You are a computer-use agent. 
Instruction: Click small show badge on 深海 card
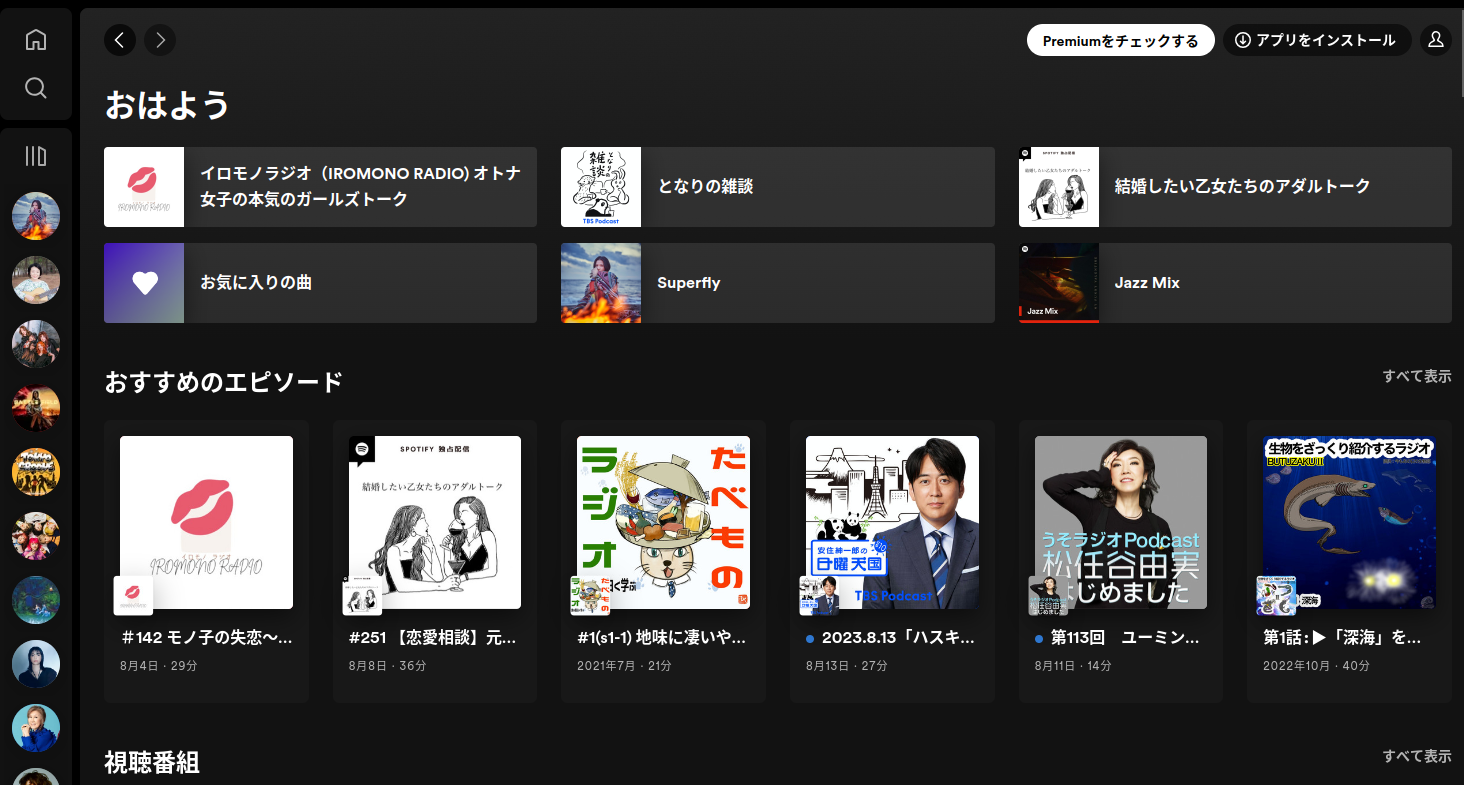pos(1276,596)
